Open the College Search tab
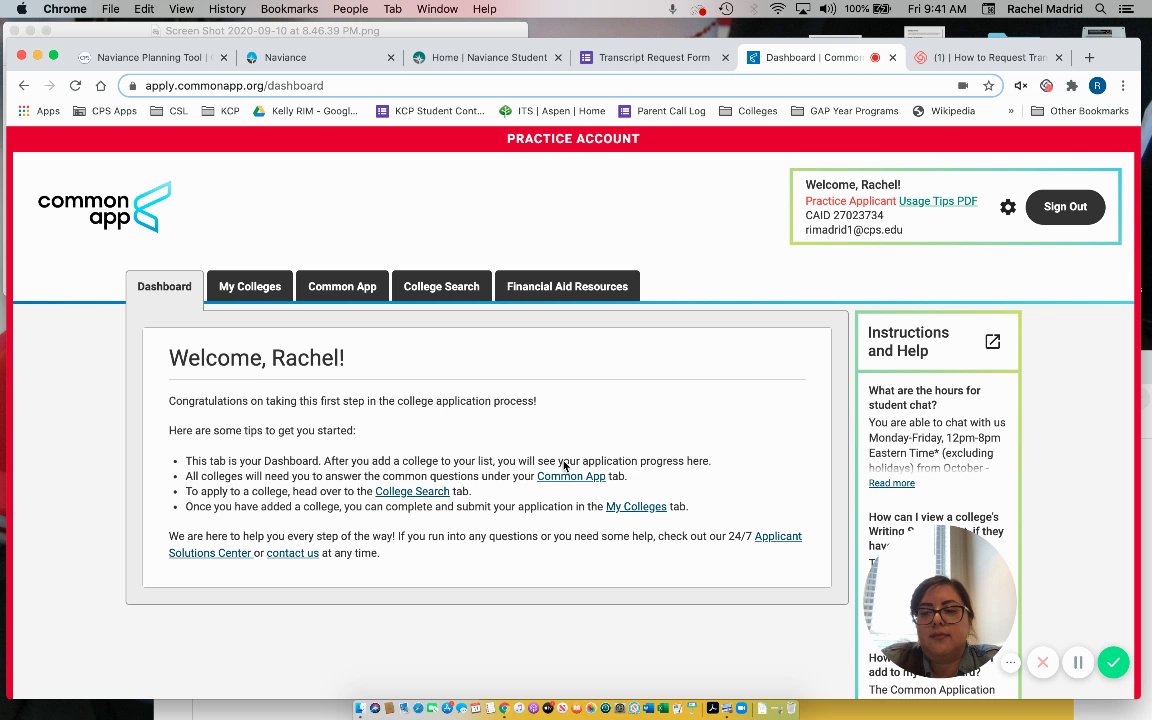 (x=442, y=287)
